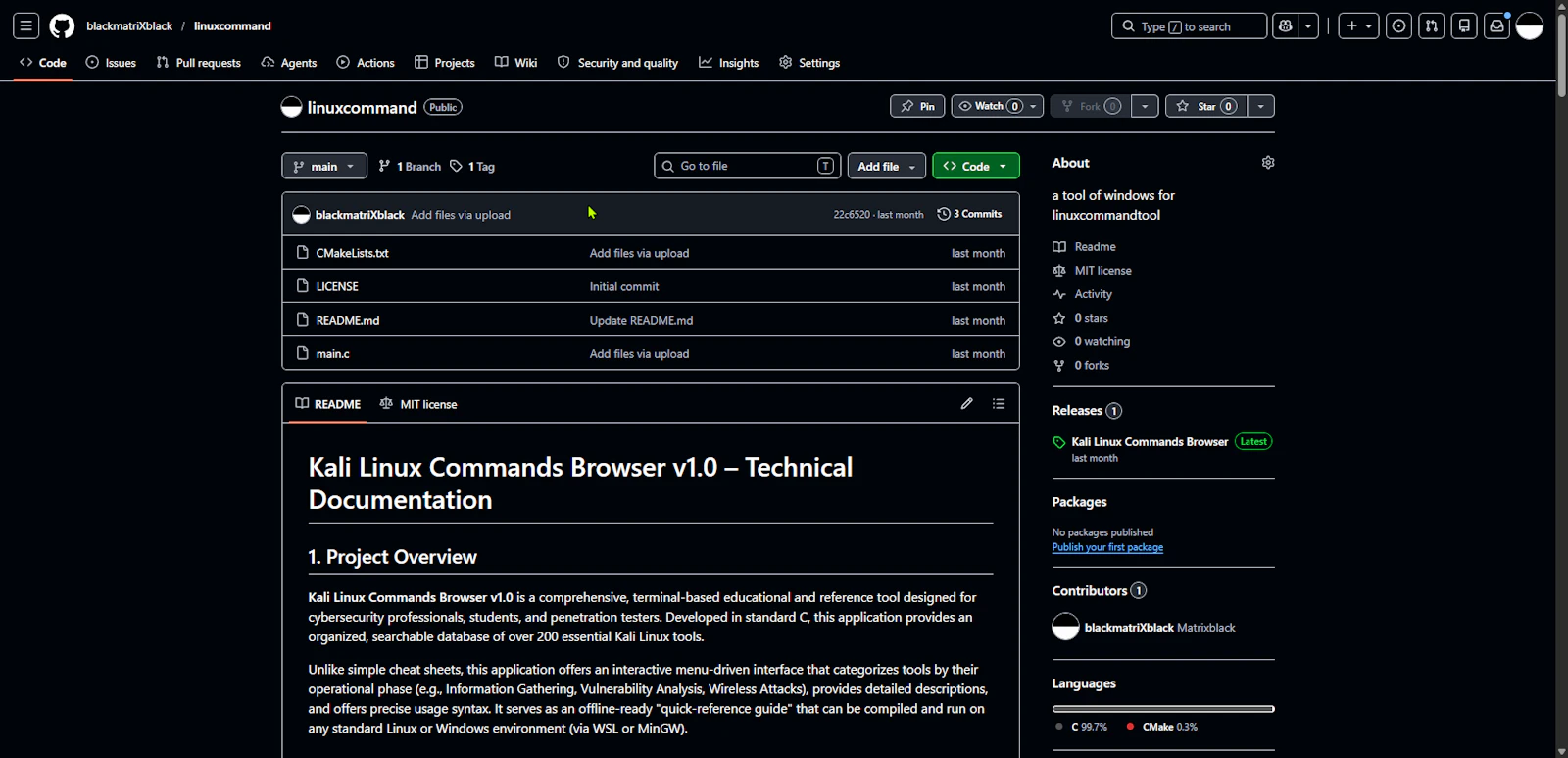This screenshot has width=1568, height=758.
Task: Go to the GitHub homepage logo
Action: (x=62, y=26)
